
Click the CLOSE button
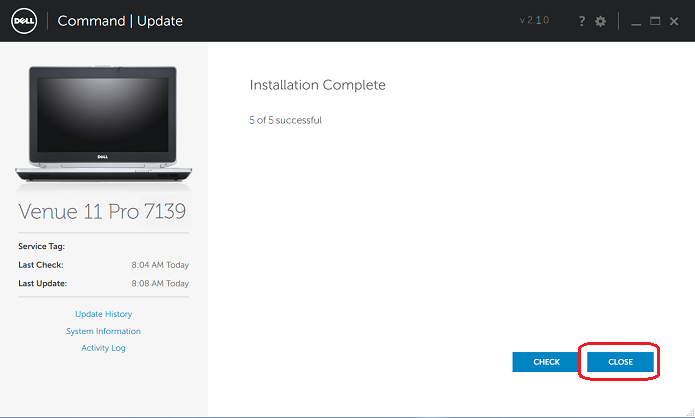(620, 362)
